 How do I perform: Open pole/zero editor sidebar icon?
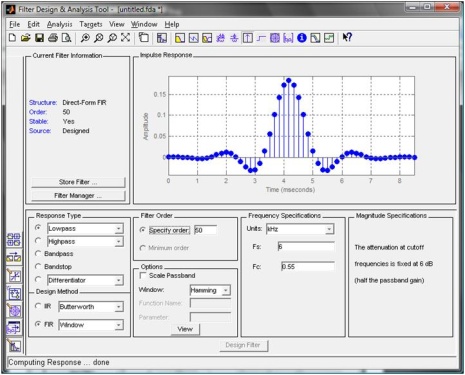(14, 311)
